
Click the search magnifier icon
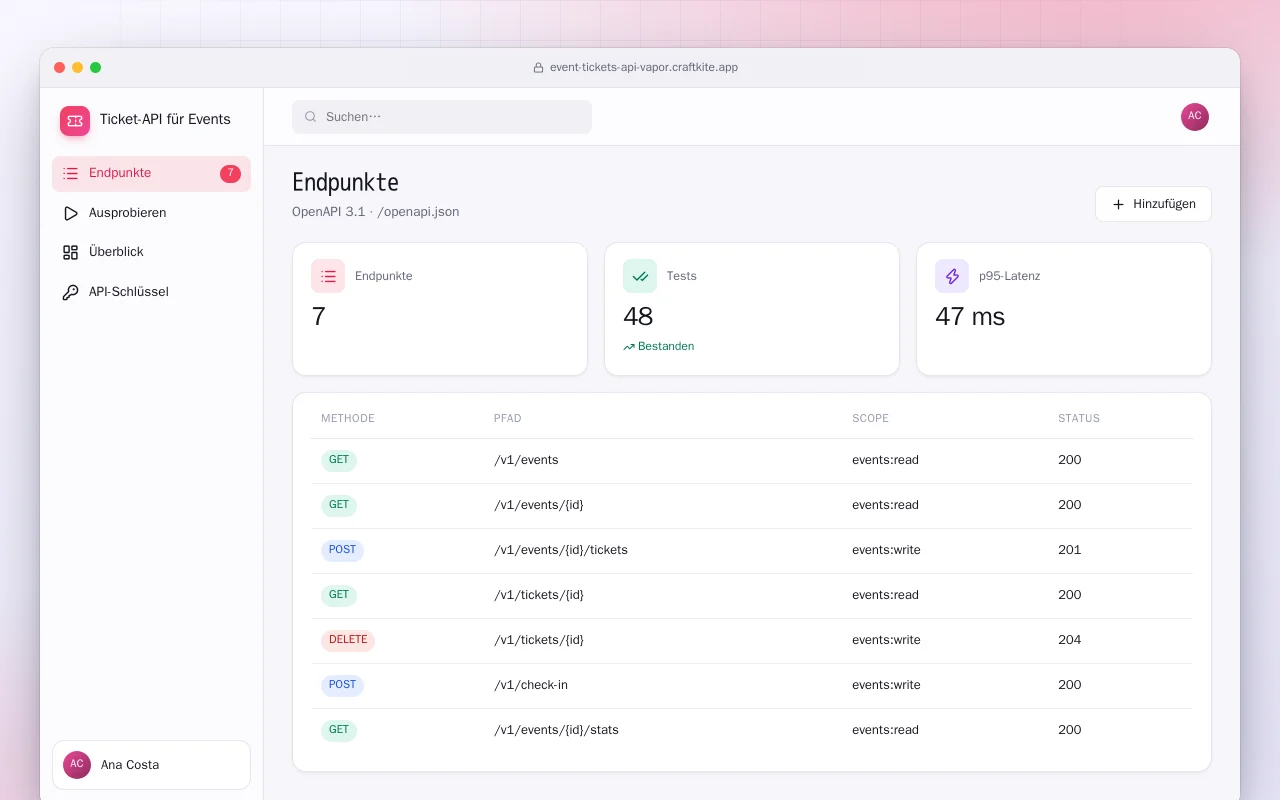311,117
